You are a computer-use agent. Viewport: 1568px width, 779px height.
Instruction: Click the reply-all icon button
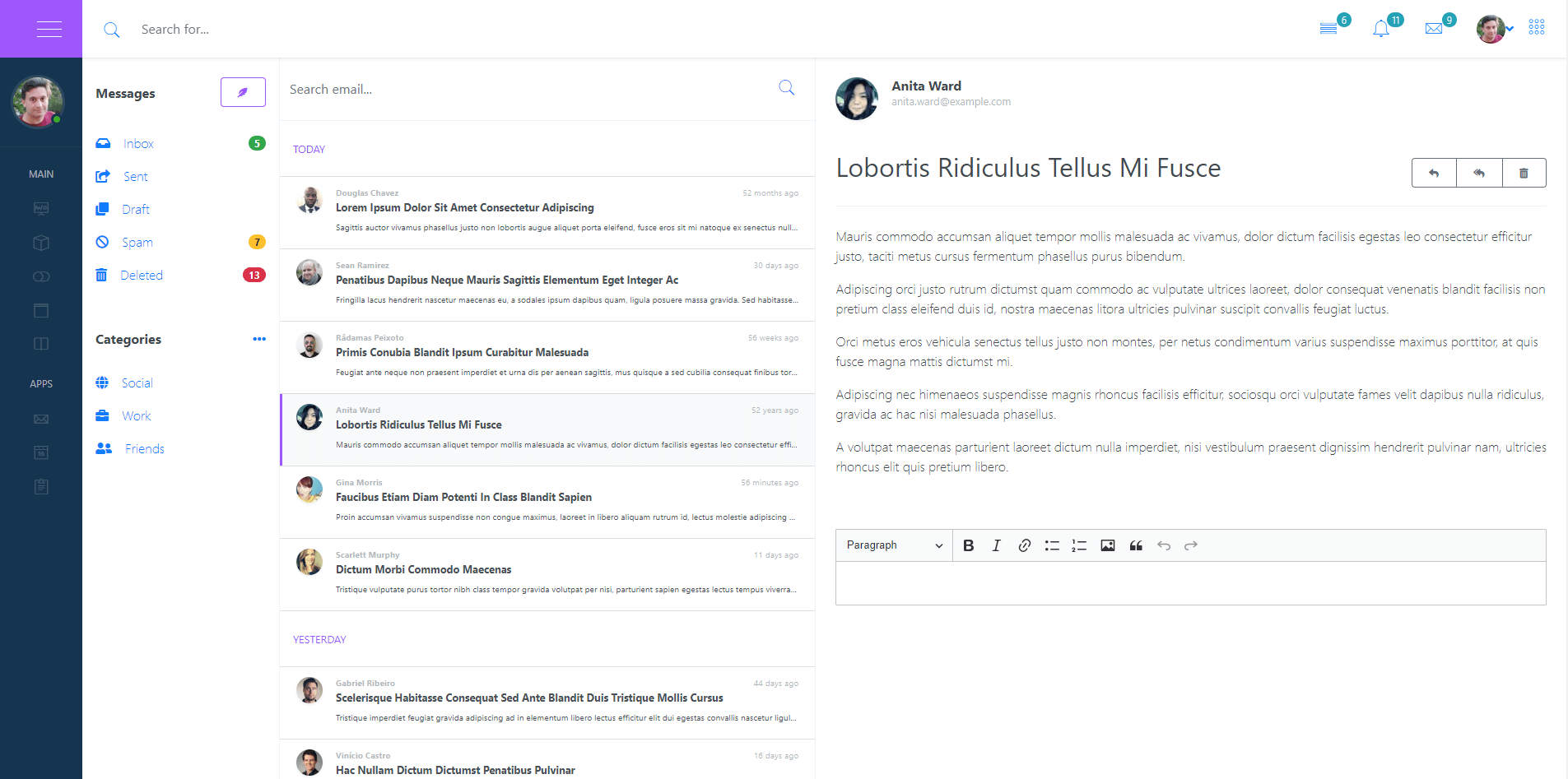(x=1479, y=173)
